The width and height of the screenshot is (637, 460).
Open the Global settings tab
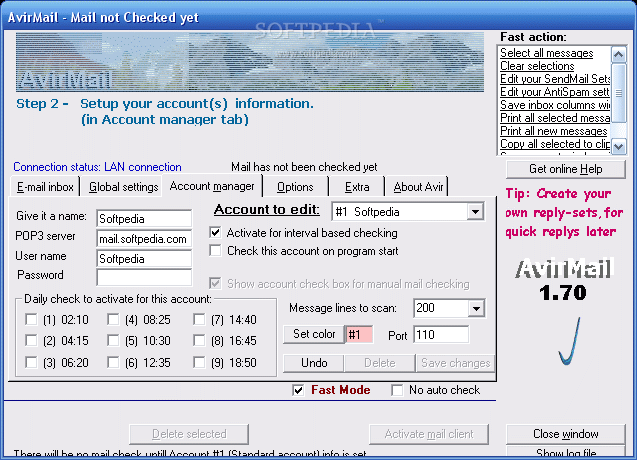tap(124, 187)
